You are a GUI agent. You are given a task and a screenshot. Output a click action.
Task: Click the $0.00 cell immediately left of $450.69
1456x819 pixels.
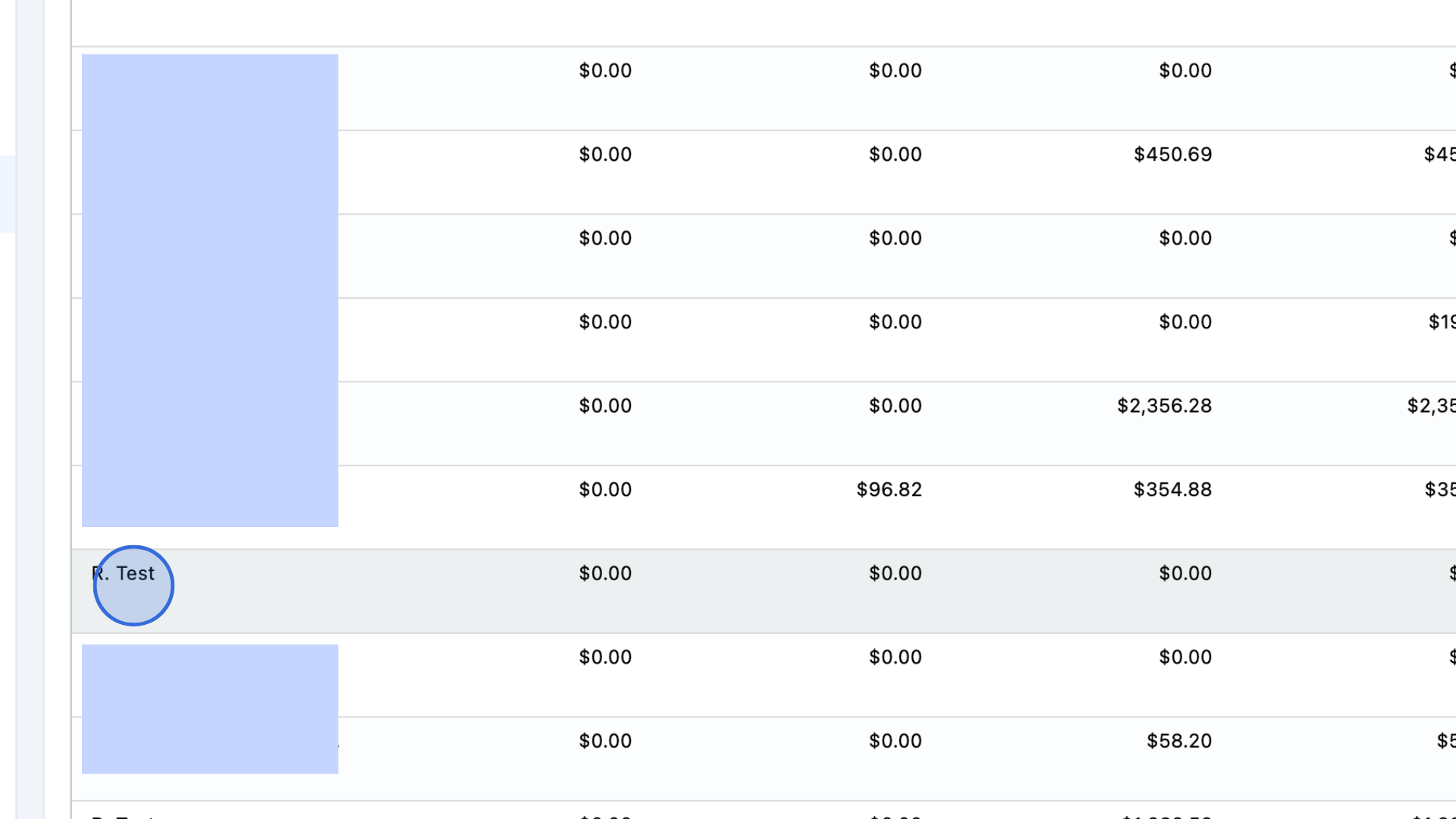coord(896,155)
